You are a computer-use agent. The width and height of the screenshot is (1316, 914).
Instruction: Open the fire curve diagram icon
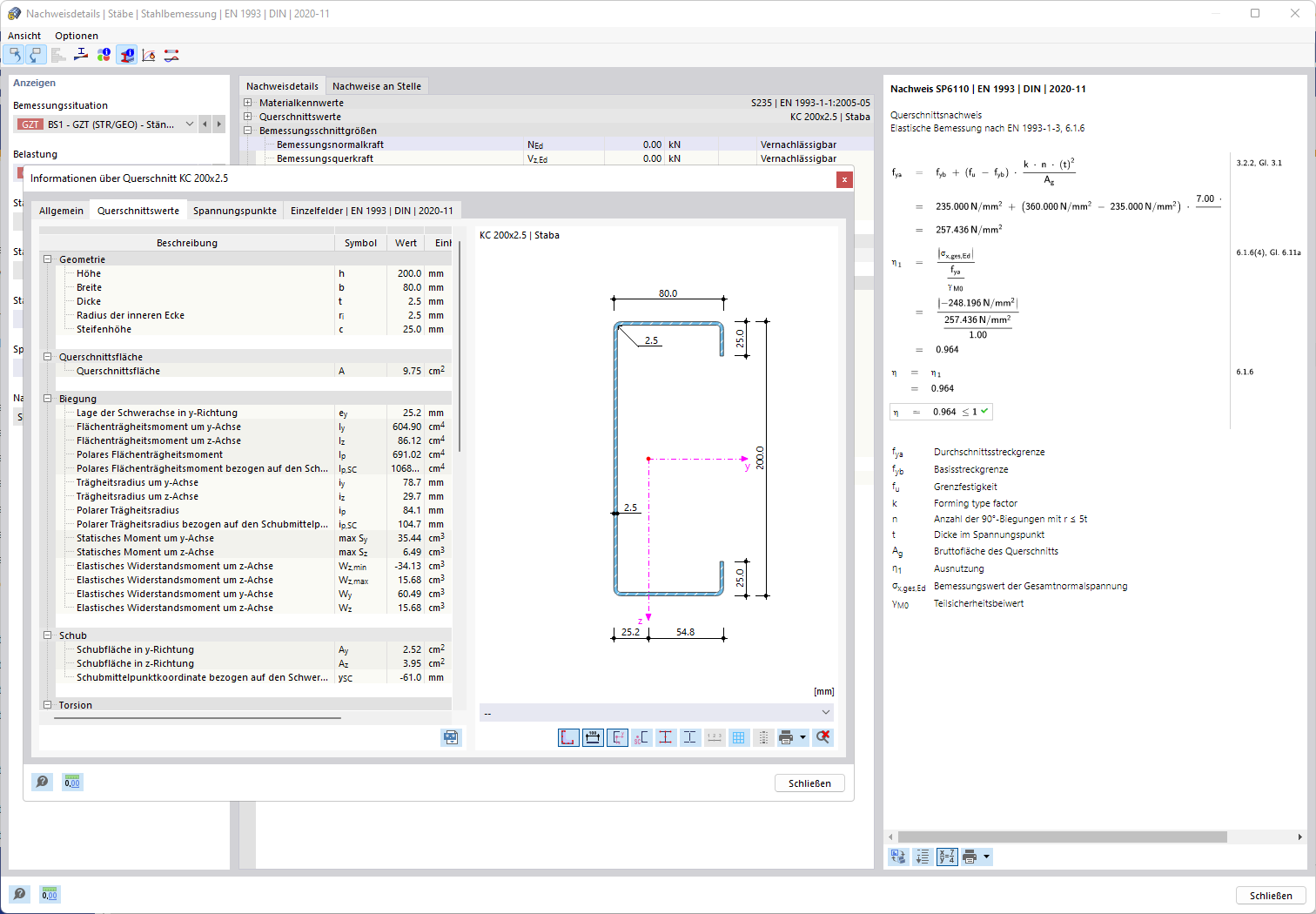(x=149, y=55)
